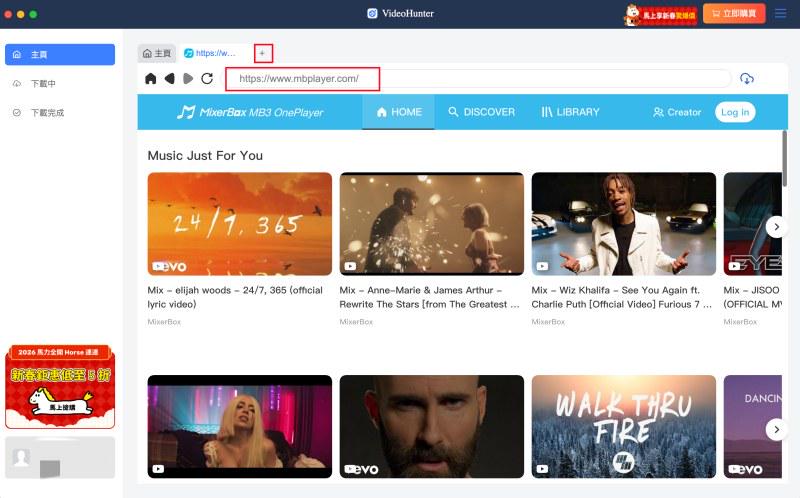Viewport: 800px width, 498px height.
Task: Show next videos in second row carousel
Action: [777, 430]
